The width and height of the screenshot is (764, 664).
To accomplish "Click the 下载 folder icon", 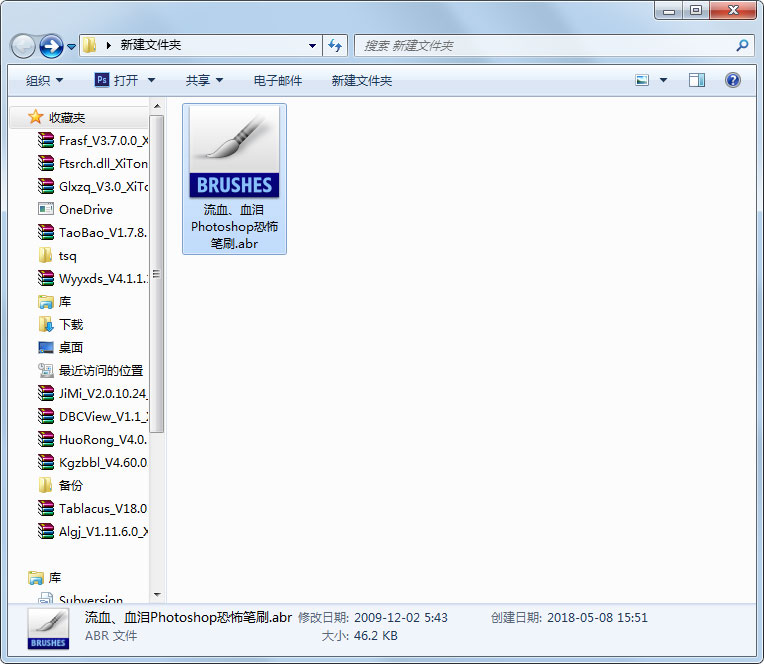I will click(x=46, y=324).
